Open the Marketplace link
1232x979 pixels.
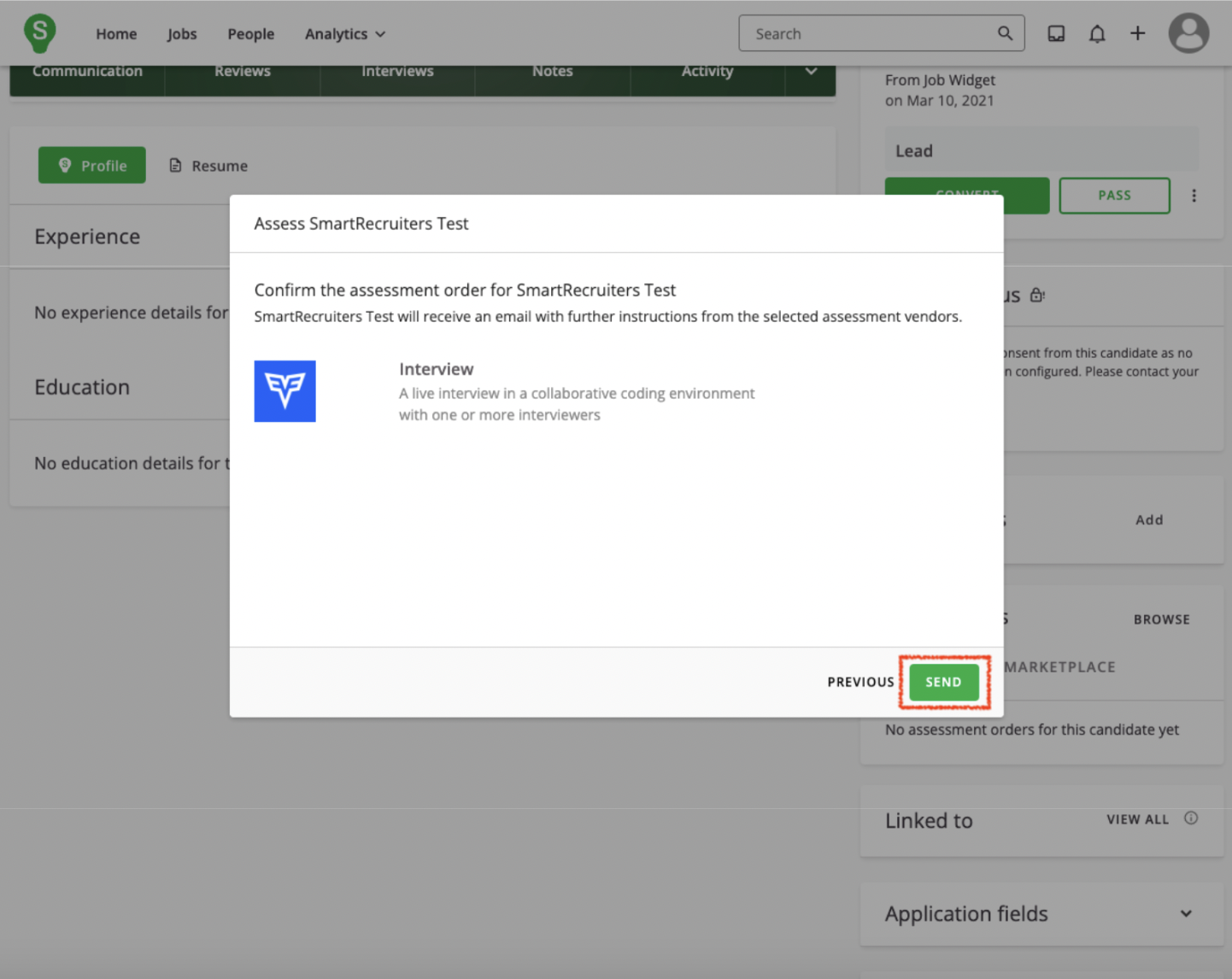coord(1059,667)
